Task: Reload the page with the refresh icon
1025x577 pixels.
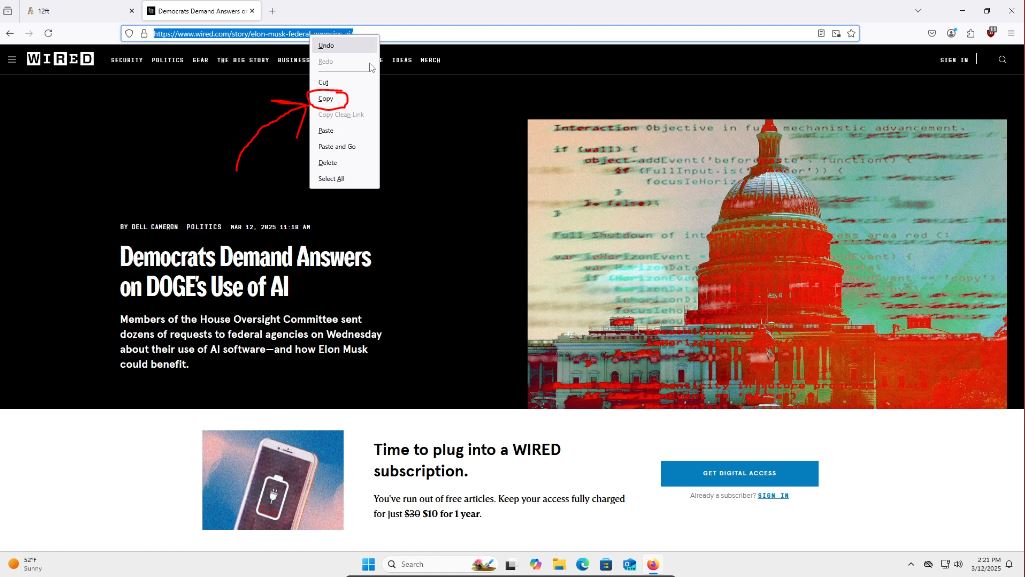Action: coord(48,33)
